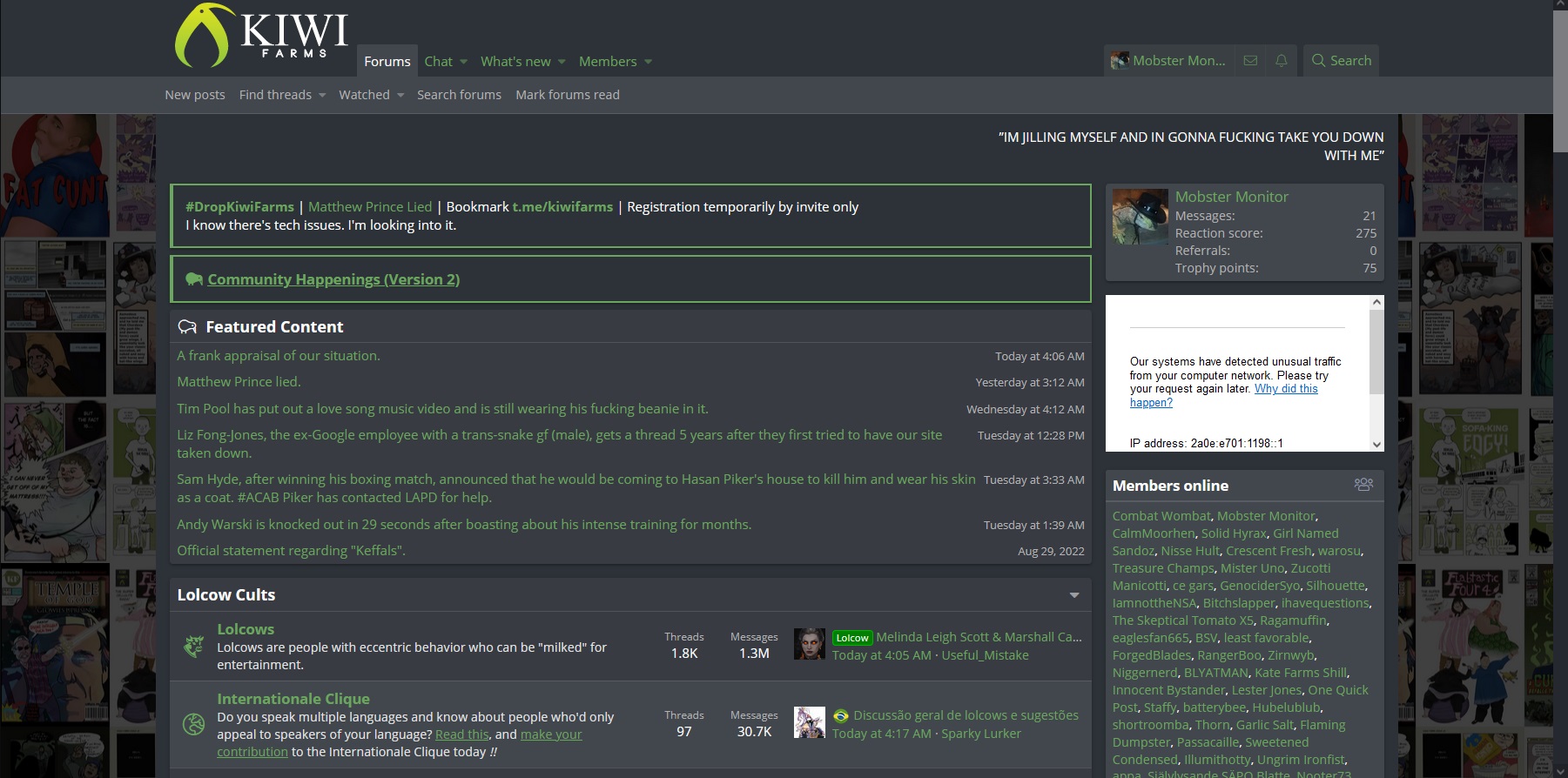Click the Search magnifier button
1568x778 pixels.
coord(1341,61)
